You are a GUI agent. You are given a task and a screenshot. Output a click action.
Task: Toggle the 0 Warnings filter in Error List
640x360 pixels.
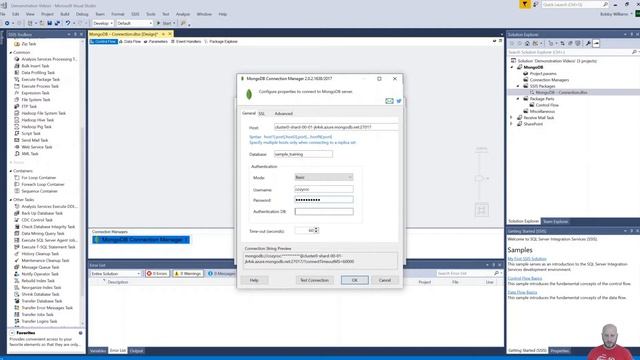(188, 273)
